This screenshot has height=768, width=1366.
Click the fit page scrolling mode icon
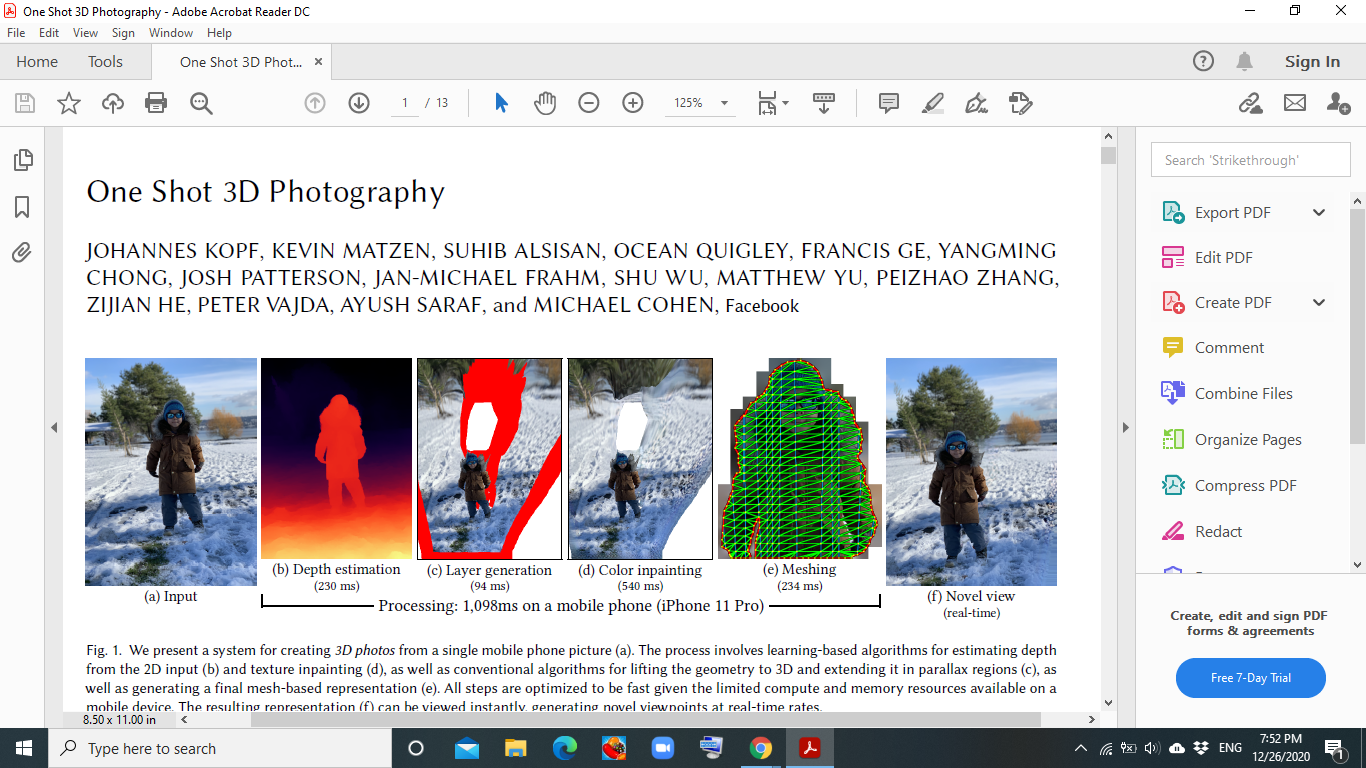(772, 103)
